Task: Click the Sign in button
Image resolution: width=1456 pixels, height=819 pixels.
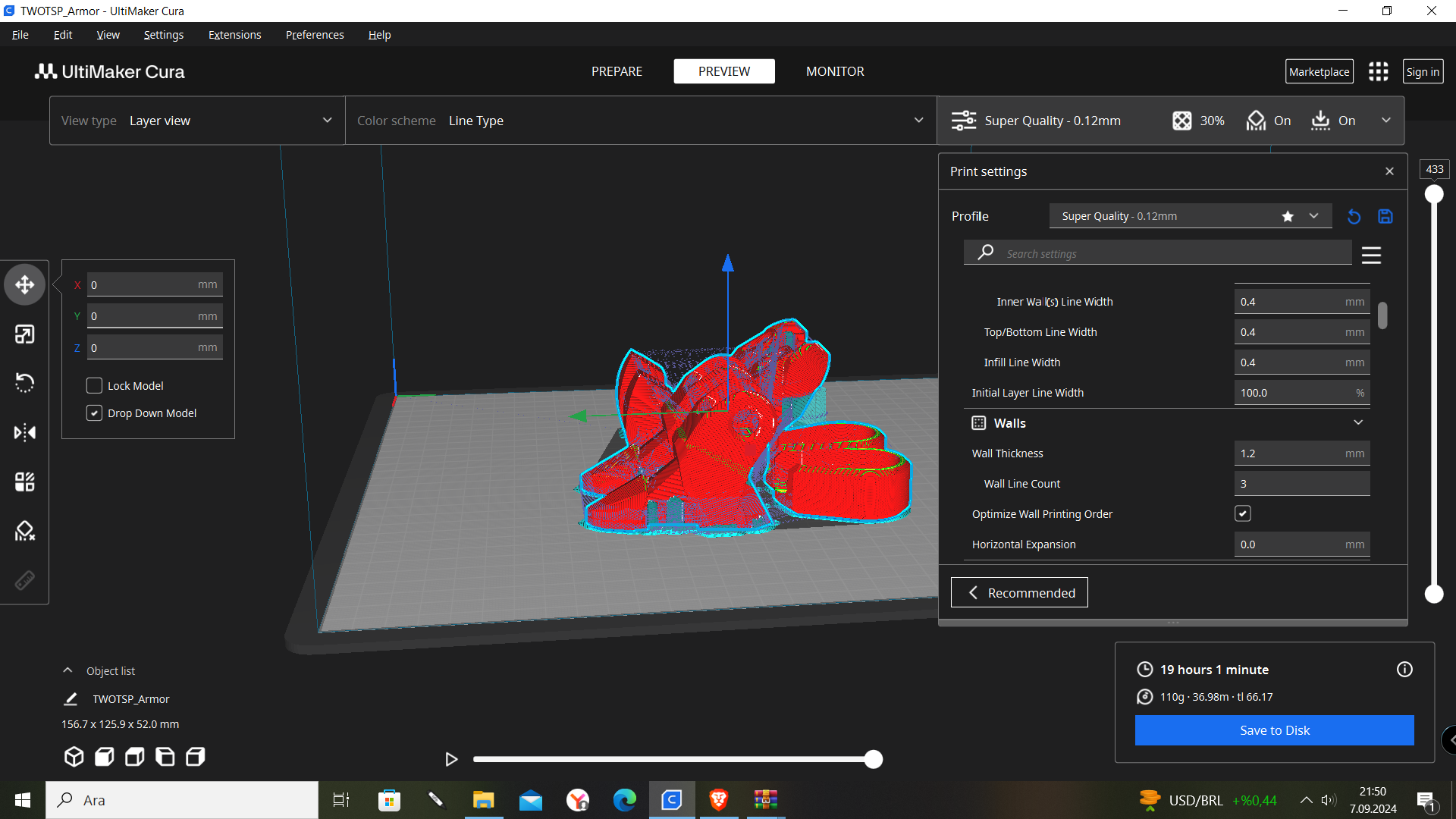Action: tap(1423, 72)
